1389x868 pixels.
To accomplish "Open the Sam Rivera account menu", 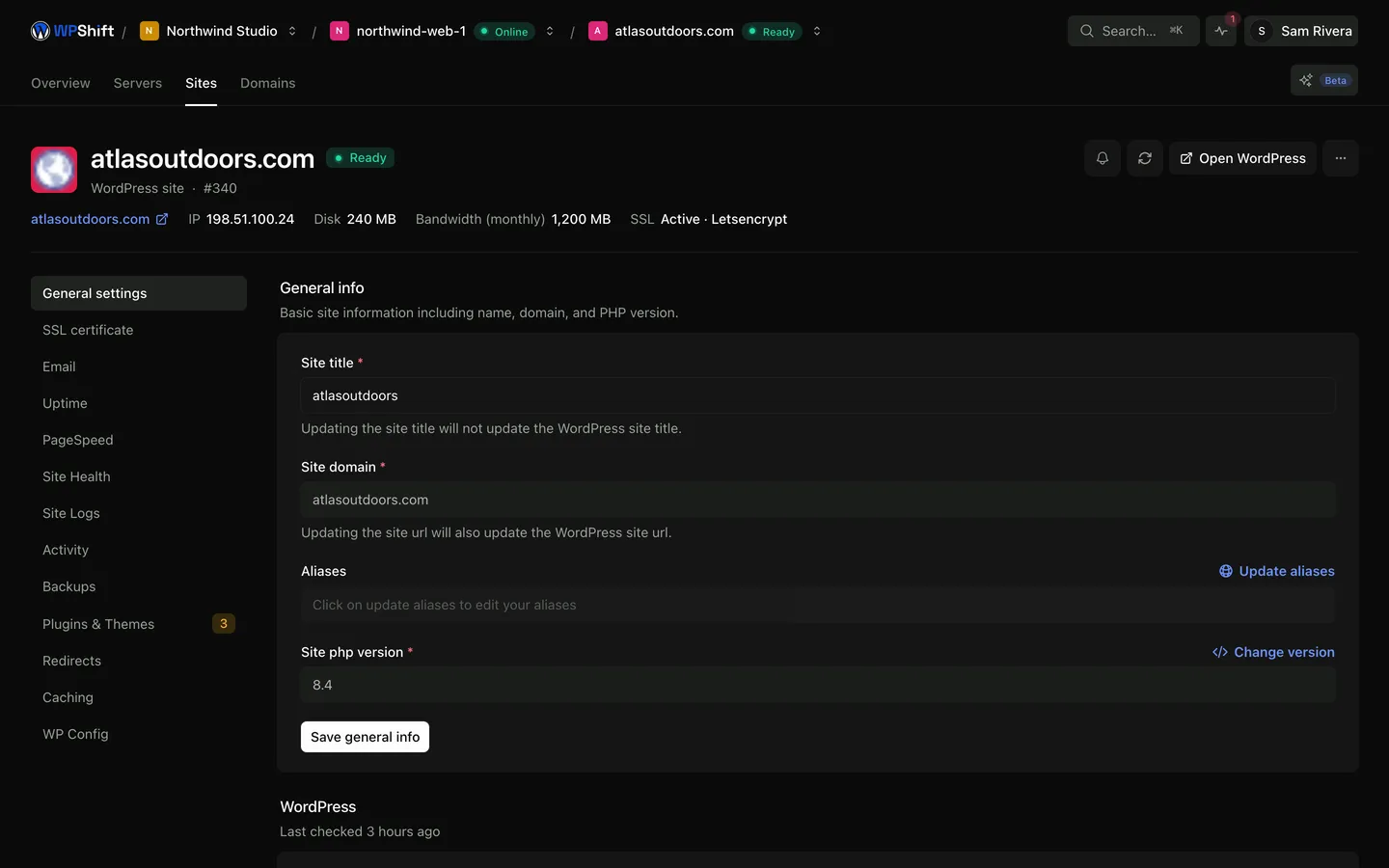I will tap(1301, 31).
